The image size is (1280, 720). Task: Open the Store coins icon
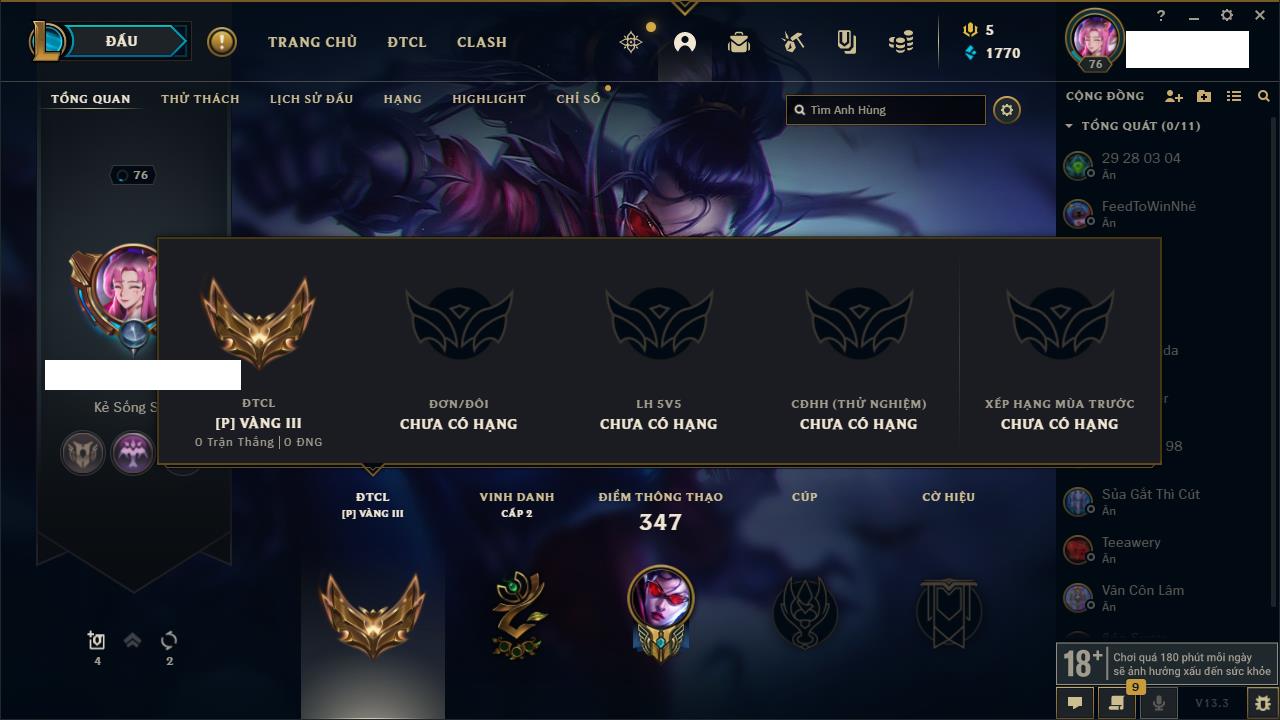(901, 42)
